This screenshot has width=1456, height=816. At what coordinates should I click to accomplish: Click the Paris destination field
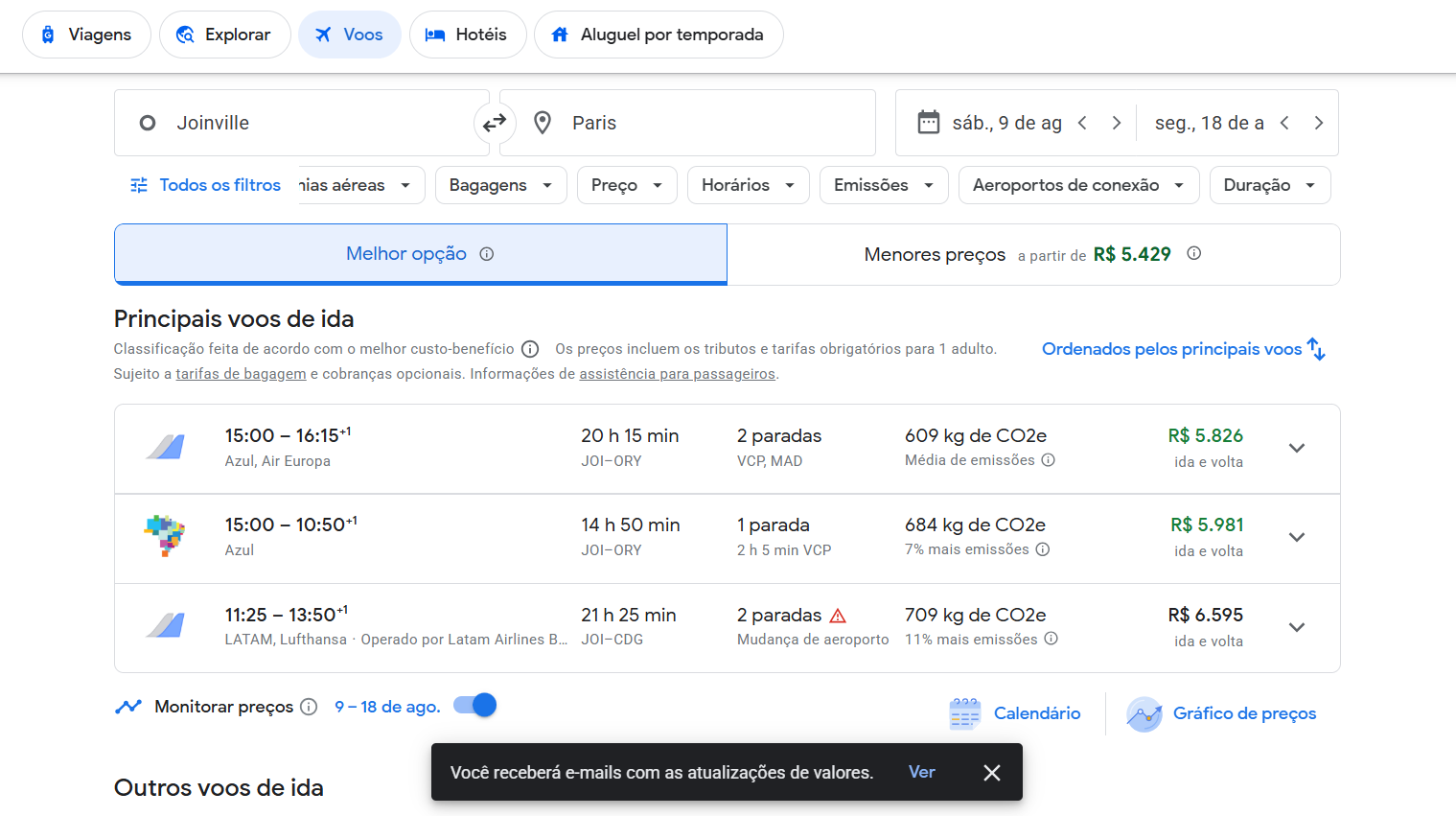point(687,123)
